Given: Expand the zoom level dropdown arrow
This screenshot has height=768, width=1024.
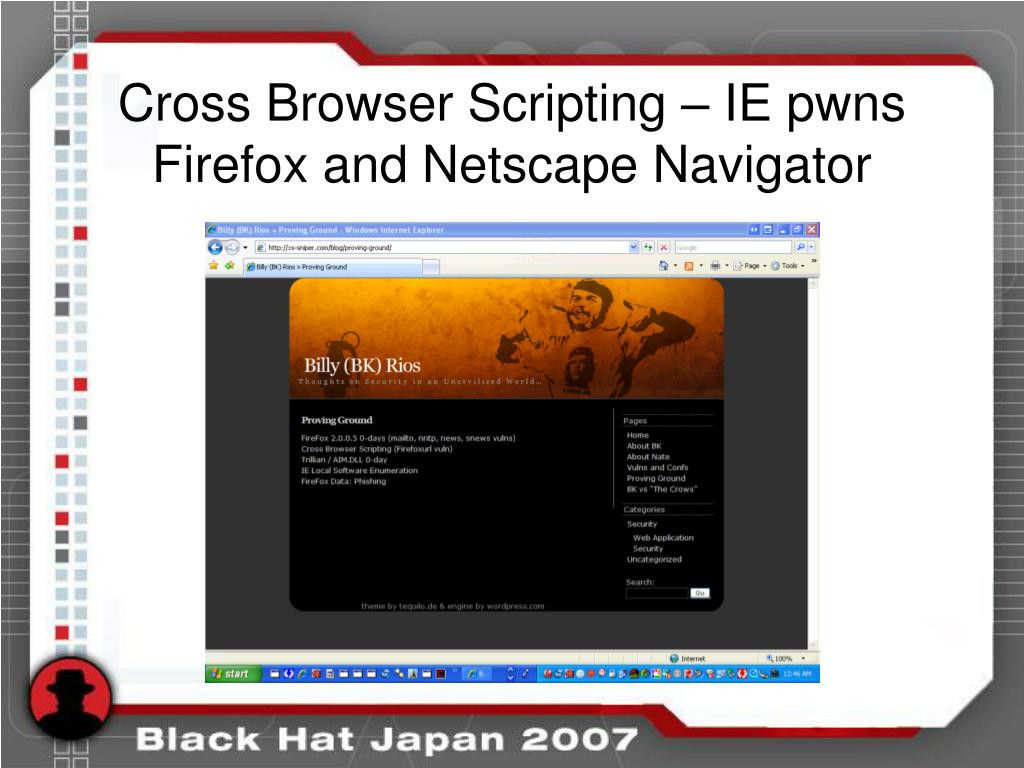Looking at the screenshot, I should click(803, 658).
